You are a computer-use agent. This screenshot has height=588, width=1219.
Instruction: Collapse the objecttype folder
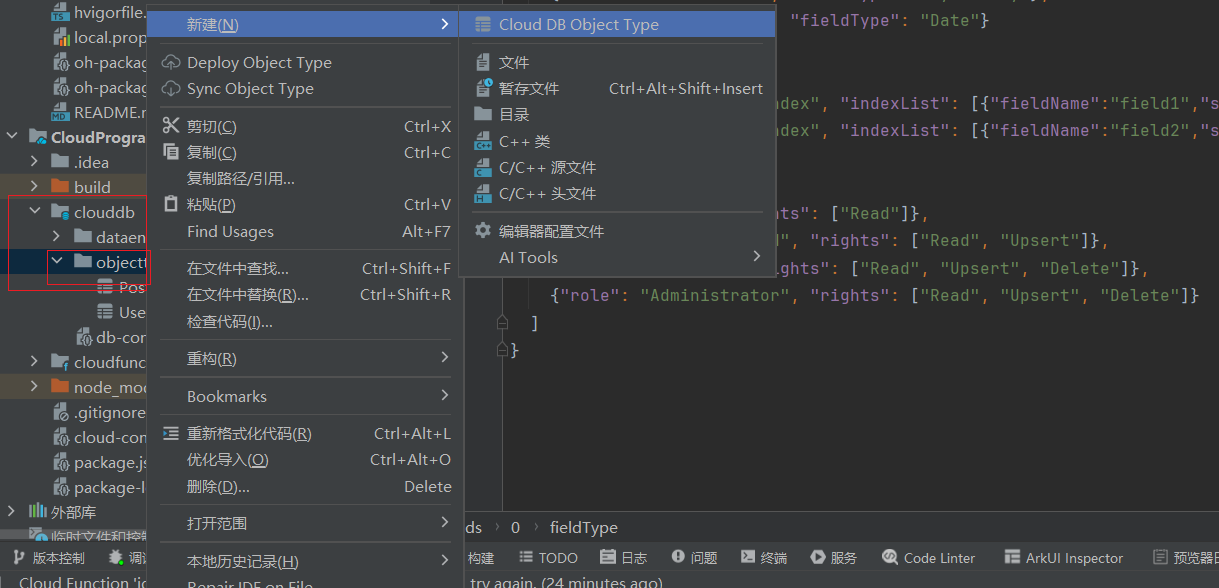(57, 262)
